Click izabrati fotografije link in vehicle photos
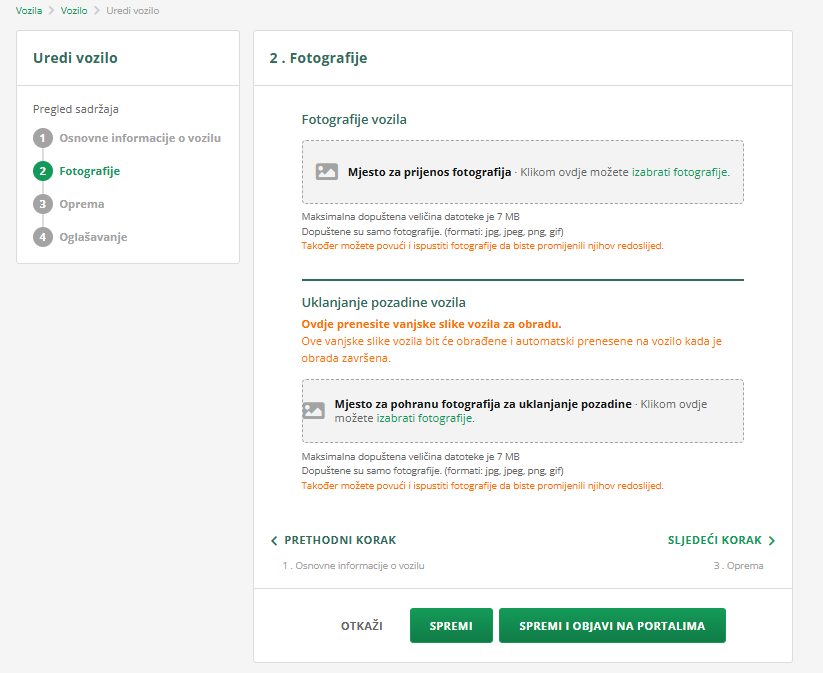 click(680, 172)
